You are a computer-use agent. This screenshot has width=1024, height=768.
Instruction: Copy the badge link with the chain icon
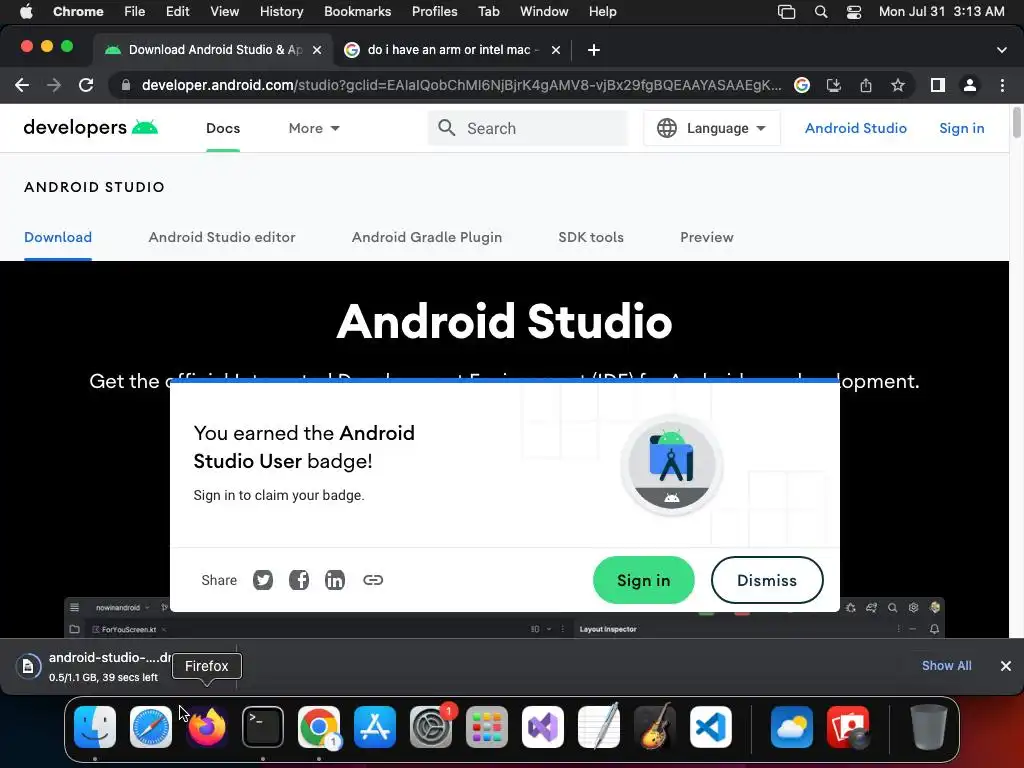373,580
